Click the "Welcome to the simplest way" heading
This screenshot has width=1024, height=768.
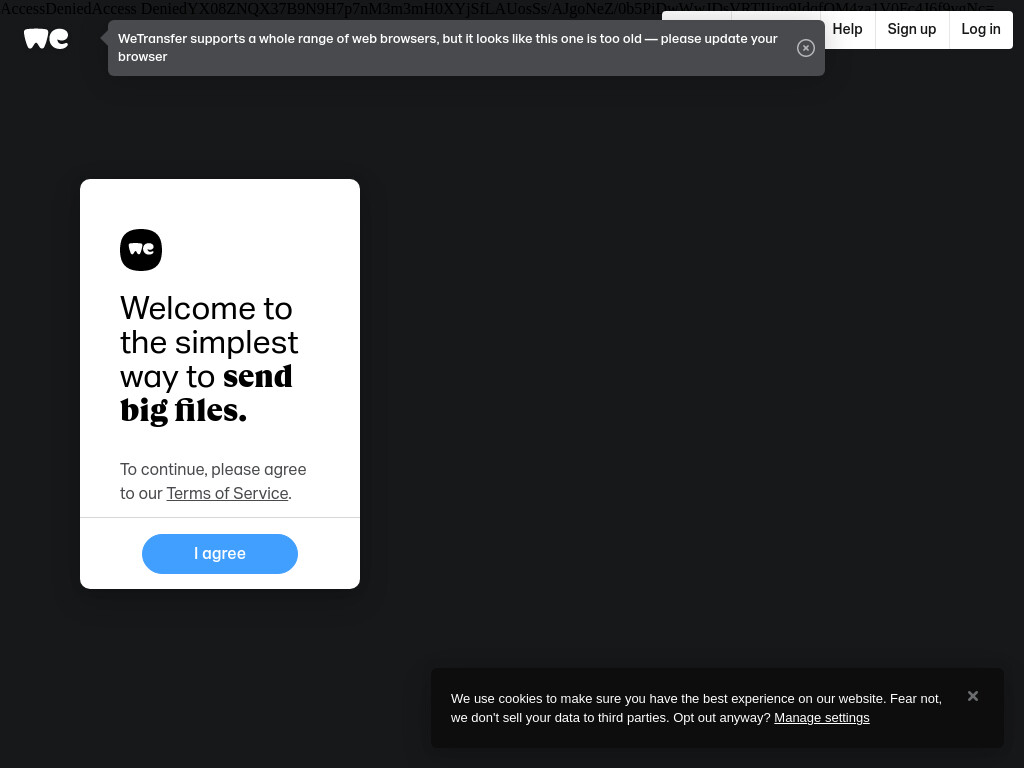[x=209, y=359]
